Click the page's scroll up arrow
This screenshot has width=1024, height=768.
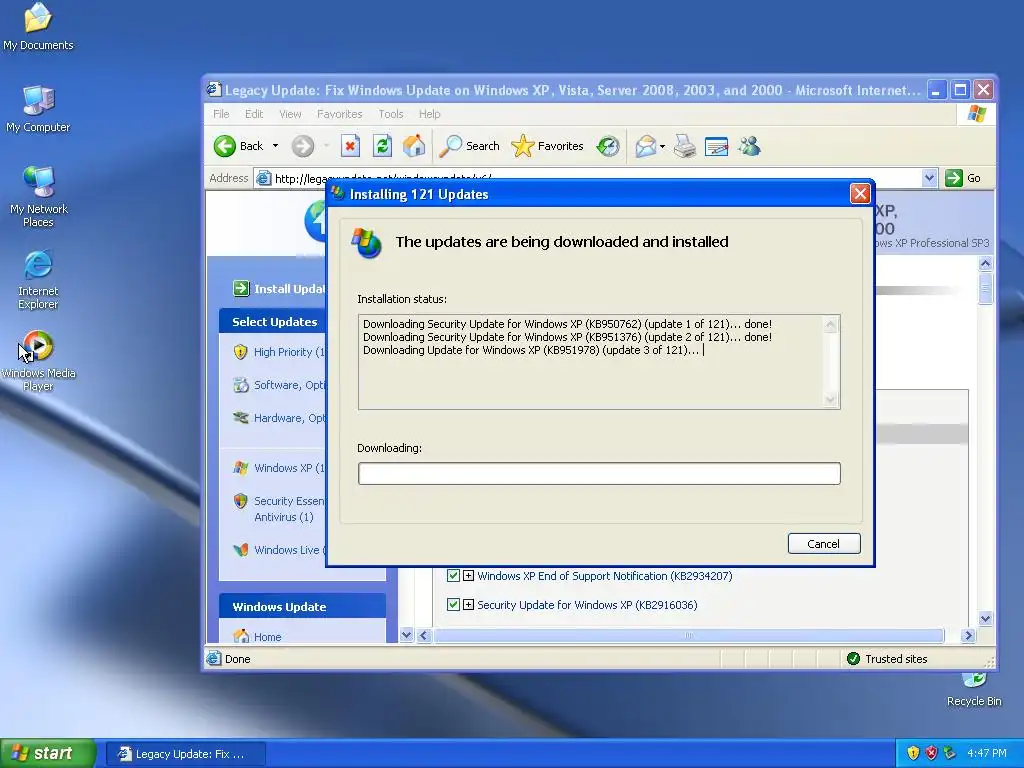(x=985, y=264)
